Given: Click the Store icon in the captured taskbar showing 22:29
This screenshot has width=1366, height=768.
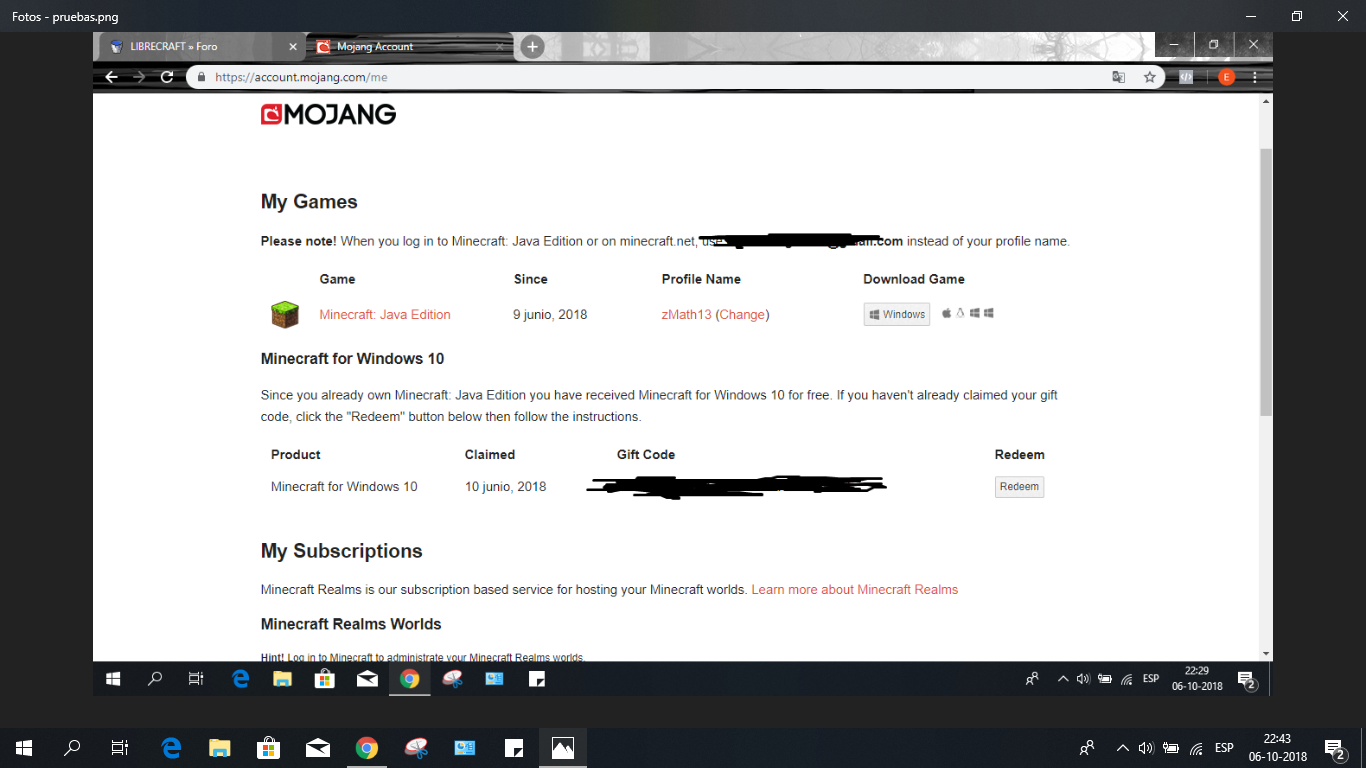Looking at the screenshot, I should [x=324, y=679].
